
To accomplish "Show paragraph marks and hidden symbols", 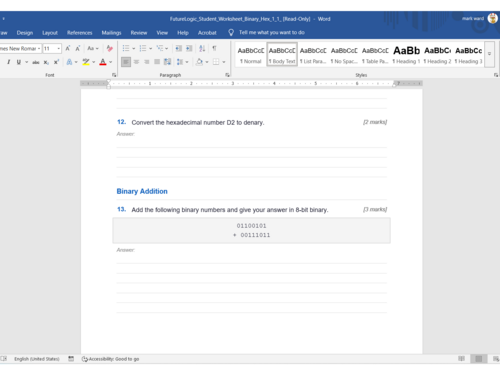I will tap(214, 48).
